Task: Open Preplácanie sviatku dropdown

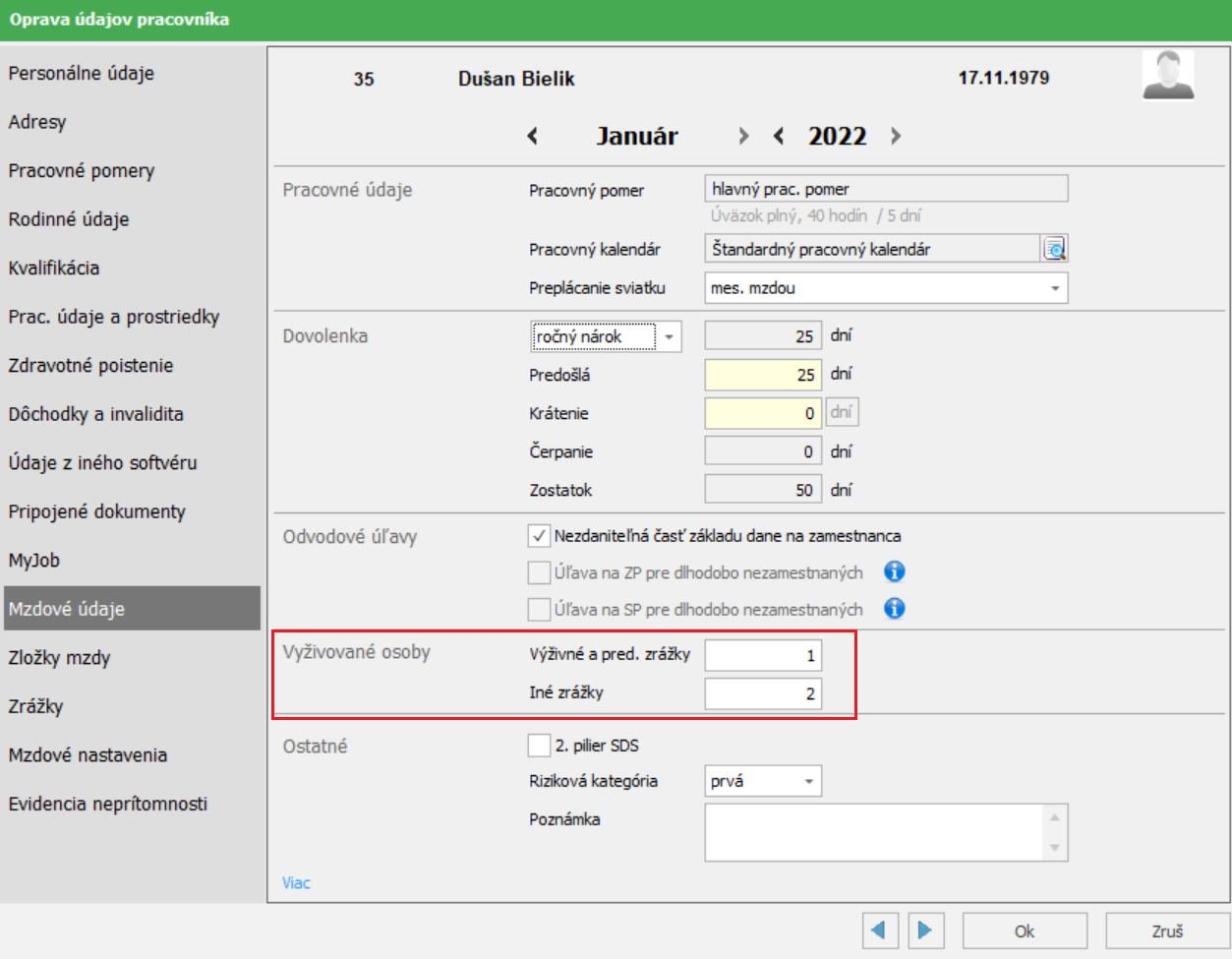Action: [886, 288]
